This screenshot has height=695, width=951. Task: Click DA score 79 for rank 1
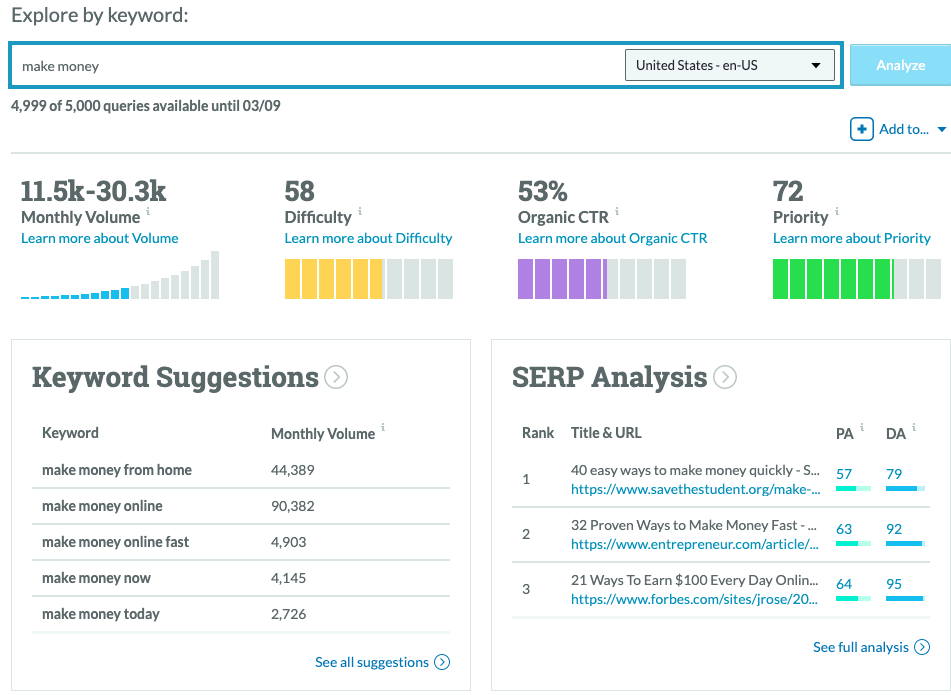pos(894,474)
